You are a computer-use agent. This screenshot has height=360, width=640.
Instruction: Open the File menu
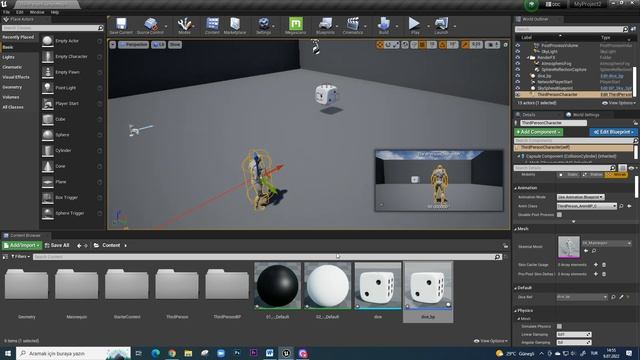click(x=7, y=12)
